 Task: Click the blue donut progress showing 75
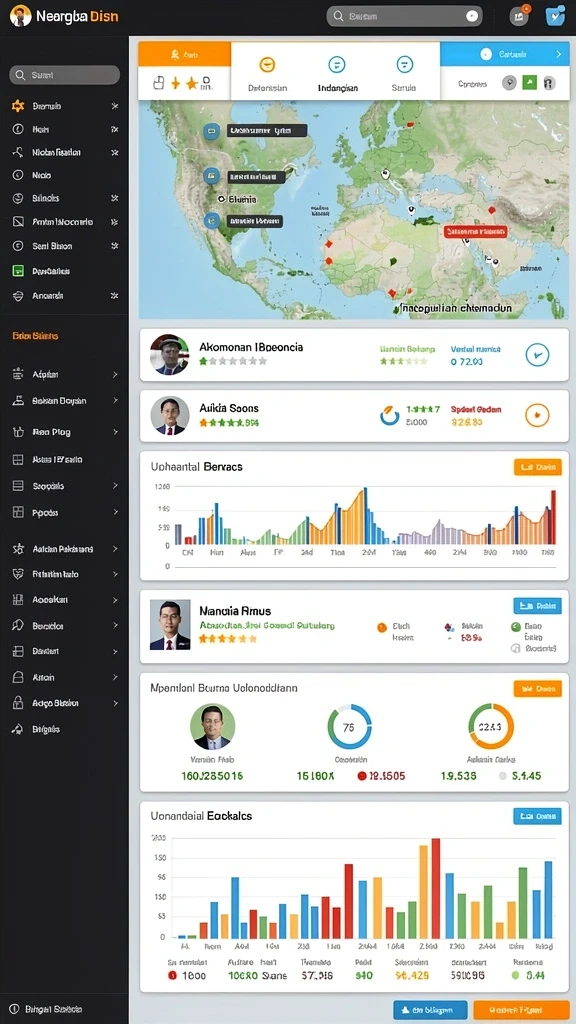[x=349, y=727]
